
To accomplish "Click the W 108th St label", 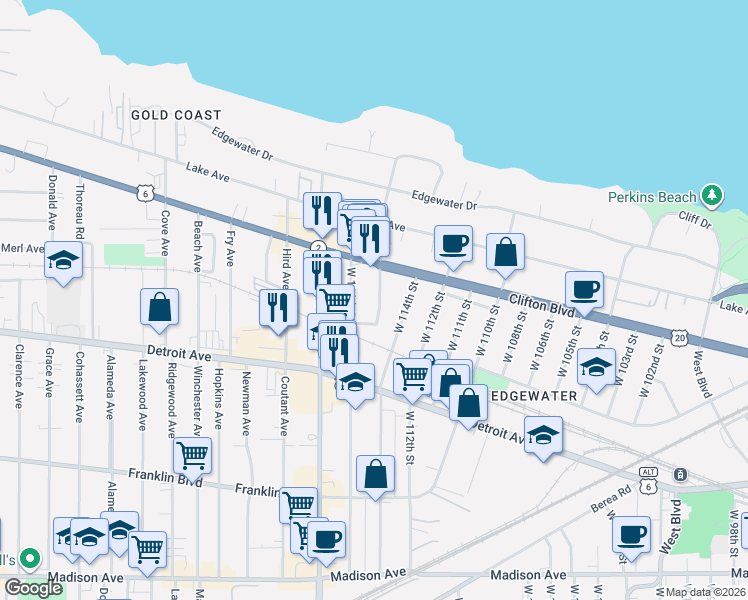I will (515, 337).
